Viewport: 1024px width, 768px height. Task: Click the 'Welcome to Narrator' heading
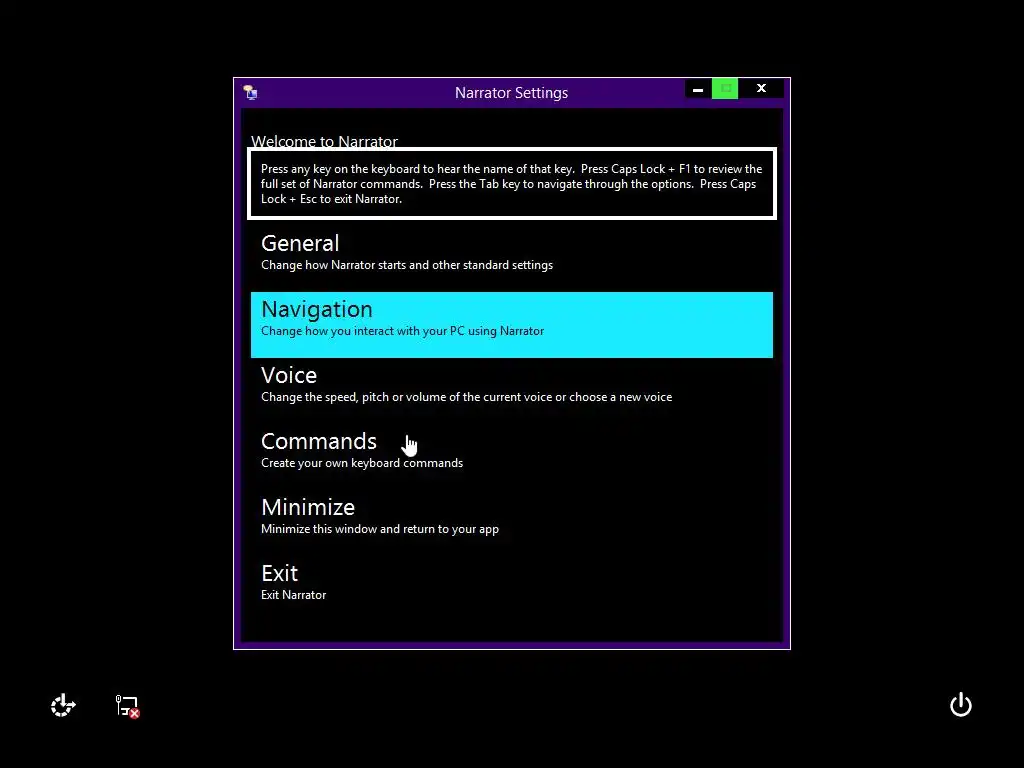[324, 141]
